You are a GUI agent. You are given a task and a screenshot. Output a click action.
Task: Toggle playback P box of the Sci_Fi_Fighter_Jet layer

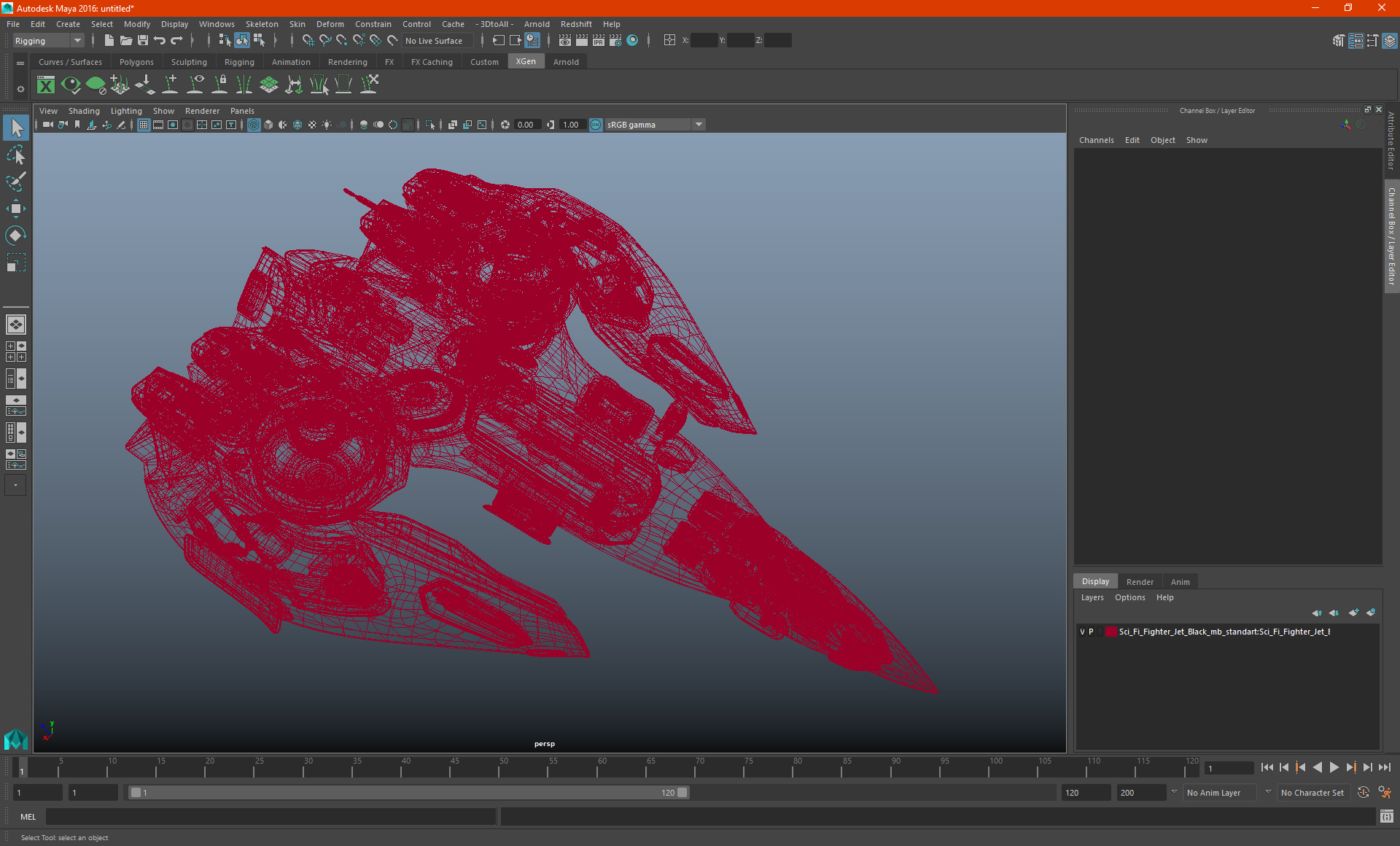(x=1091, y=632)
